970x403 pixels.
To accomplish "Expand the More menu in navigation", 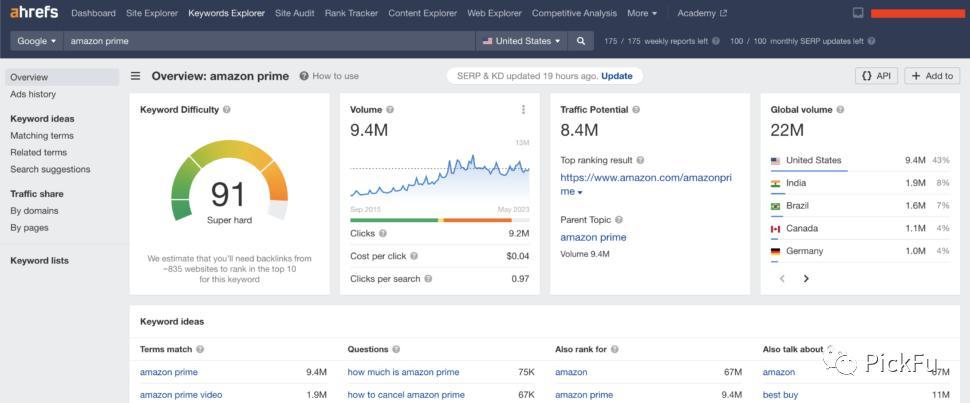I will [x=642, y=13].
